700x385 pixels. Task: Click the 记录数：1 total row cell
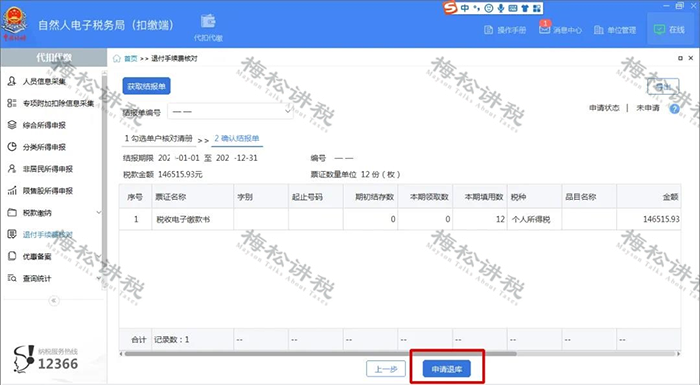click(x=192, y=340)
